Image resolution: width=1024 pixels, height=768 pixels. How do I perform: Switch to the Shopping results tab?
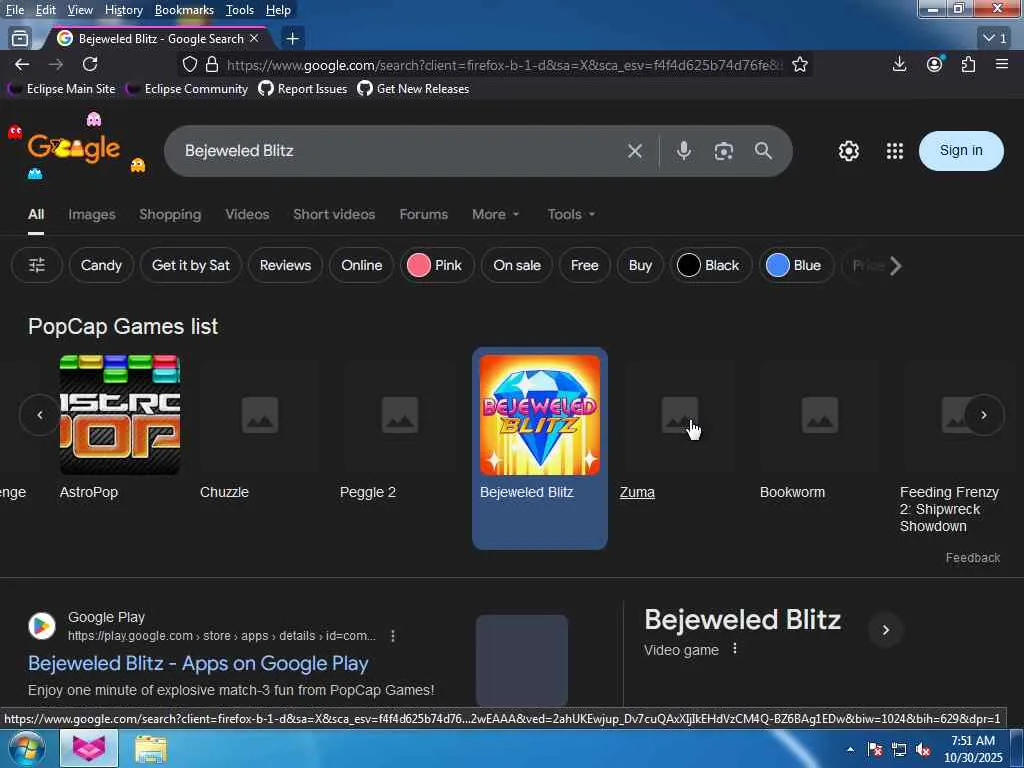170,214
